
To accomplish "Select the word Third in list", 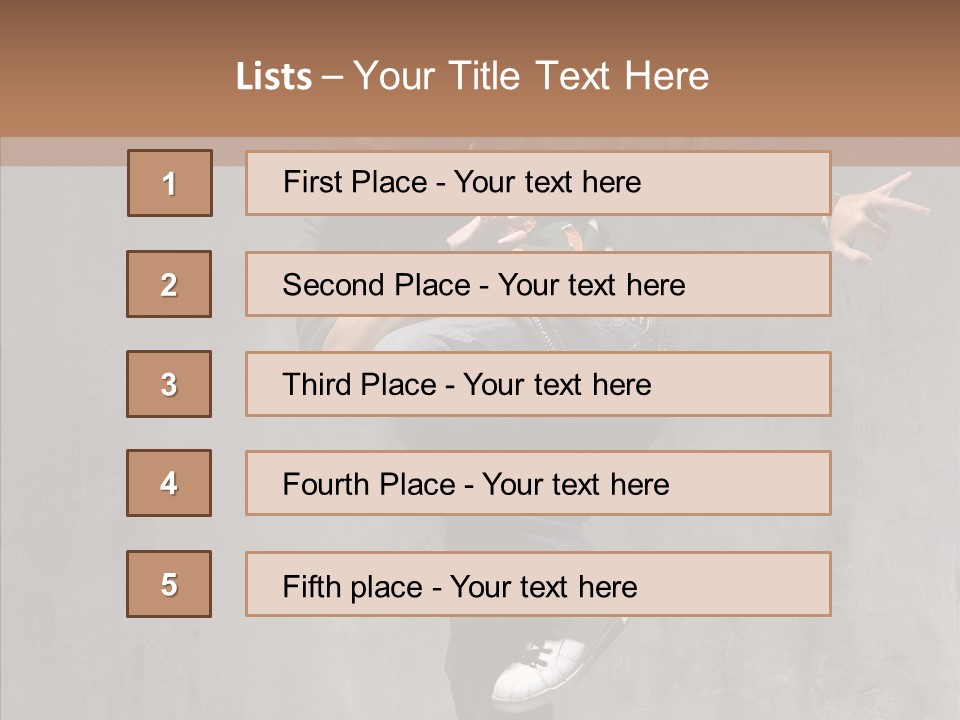I will coord(318,385).
